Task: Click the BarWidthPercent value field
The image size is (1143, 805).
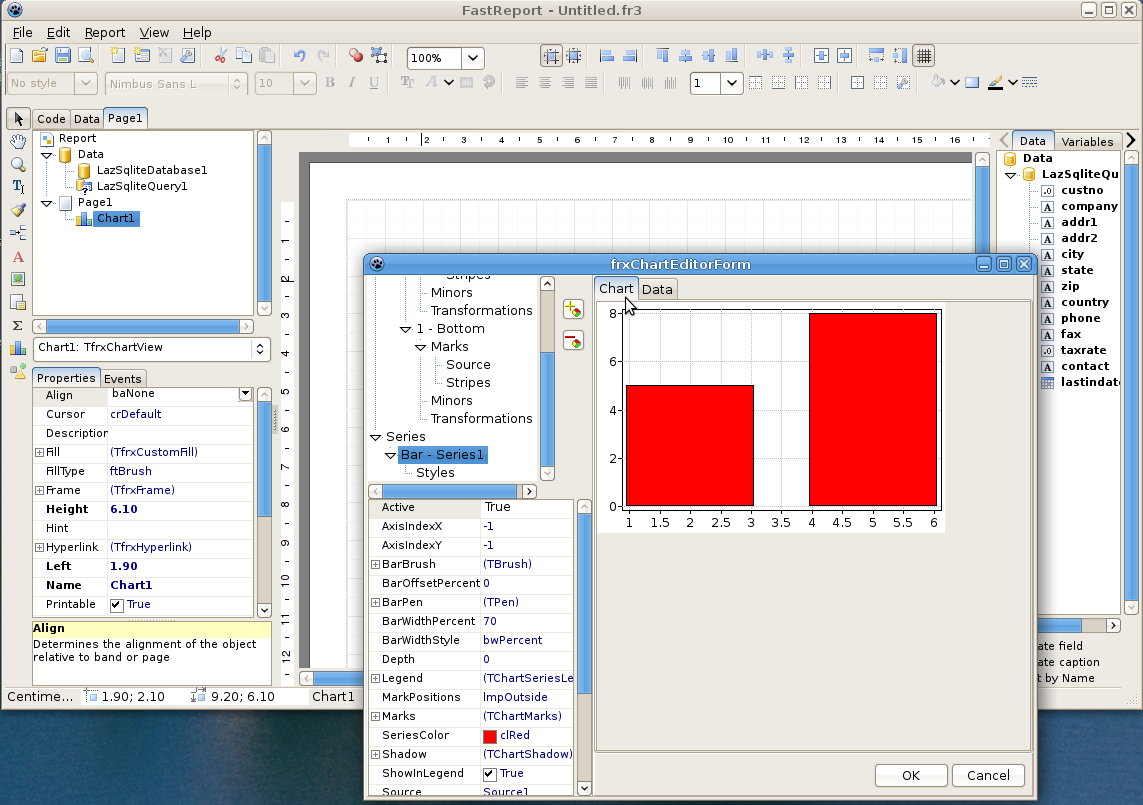Action: (527, 621)
